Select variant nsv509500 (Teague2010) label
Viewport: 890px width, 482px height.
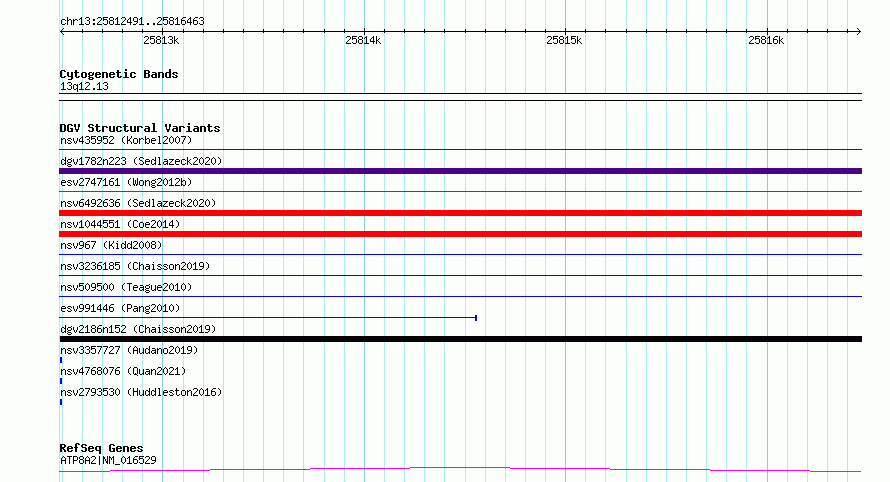click(126, 287)
